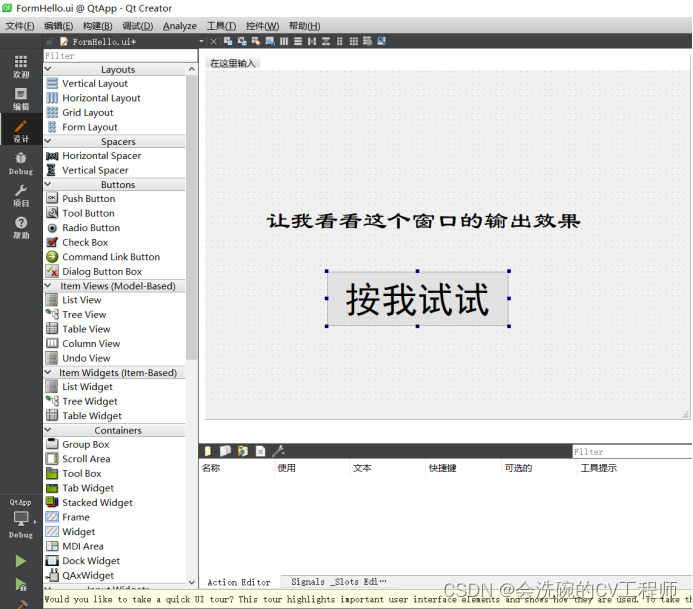Select QAxWidget in widget box
The height and width of the screenshot is (609, 693).
(88, 575)
